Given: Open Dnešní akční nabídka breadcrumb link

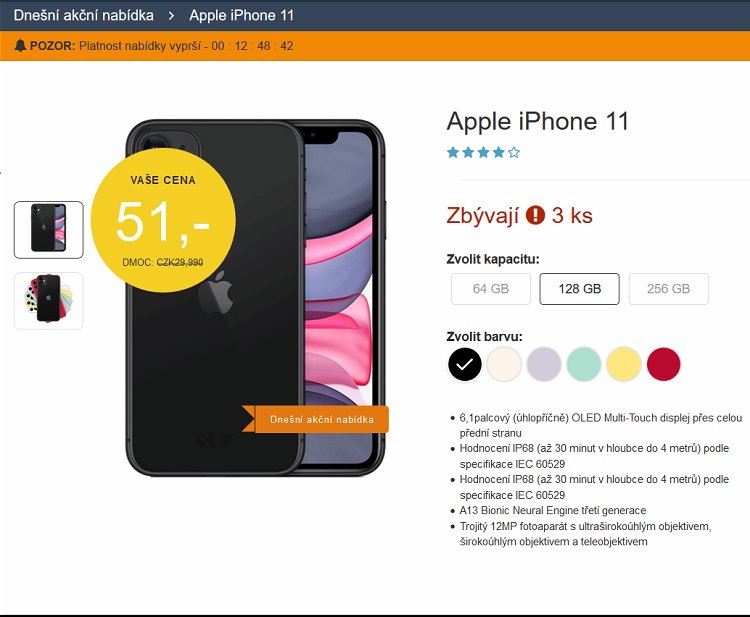Looking at the screenshot, I should pos(84,15).
